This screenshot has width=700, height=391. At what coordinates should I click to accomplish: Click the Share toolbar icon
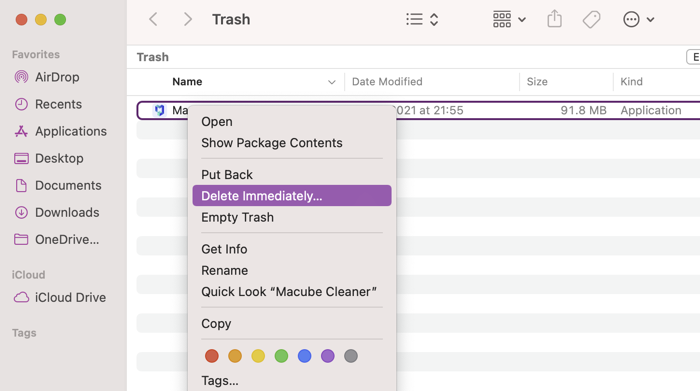(x=554, y=19)
